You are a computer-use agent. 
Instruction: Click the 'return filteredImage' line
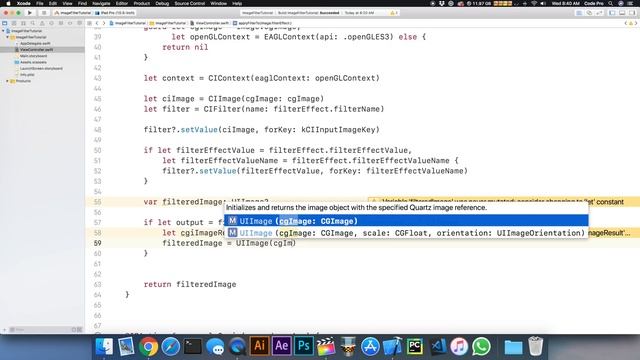point(190,284)
